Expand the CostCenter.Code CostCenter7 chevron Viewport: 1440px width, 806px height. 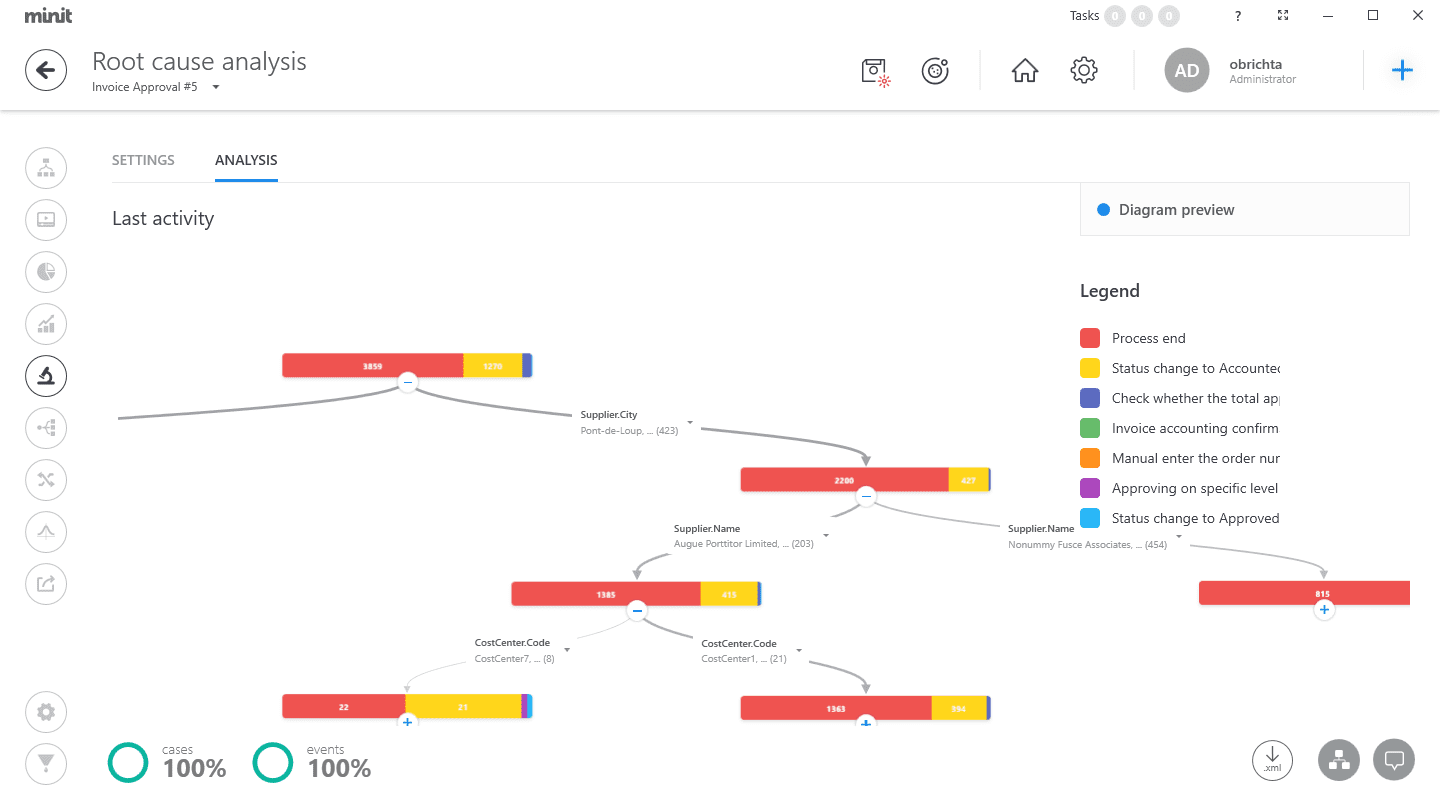pos(567,650)
